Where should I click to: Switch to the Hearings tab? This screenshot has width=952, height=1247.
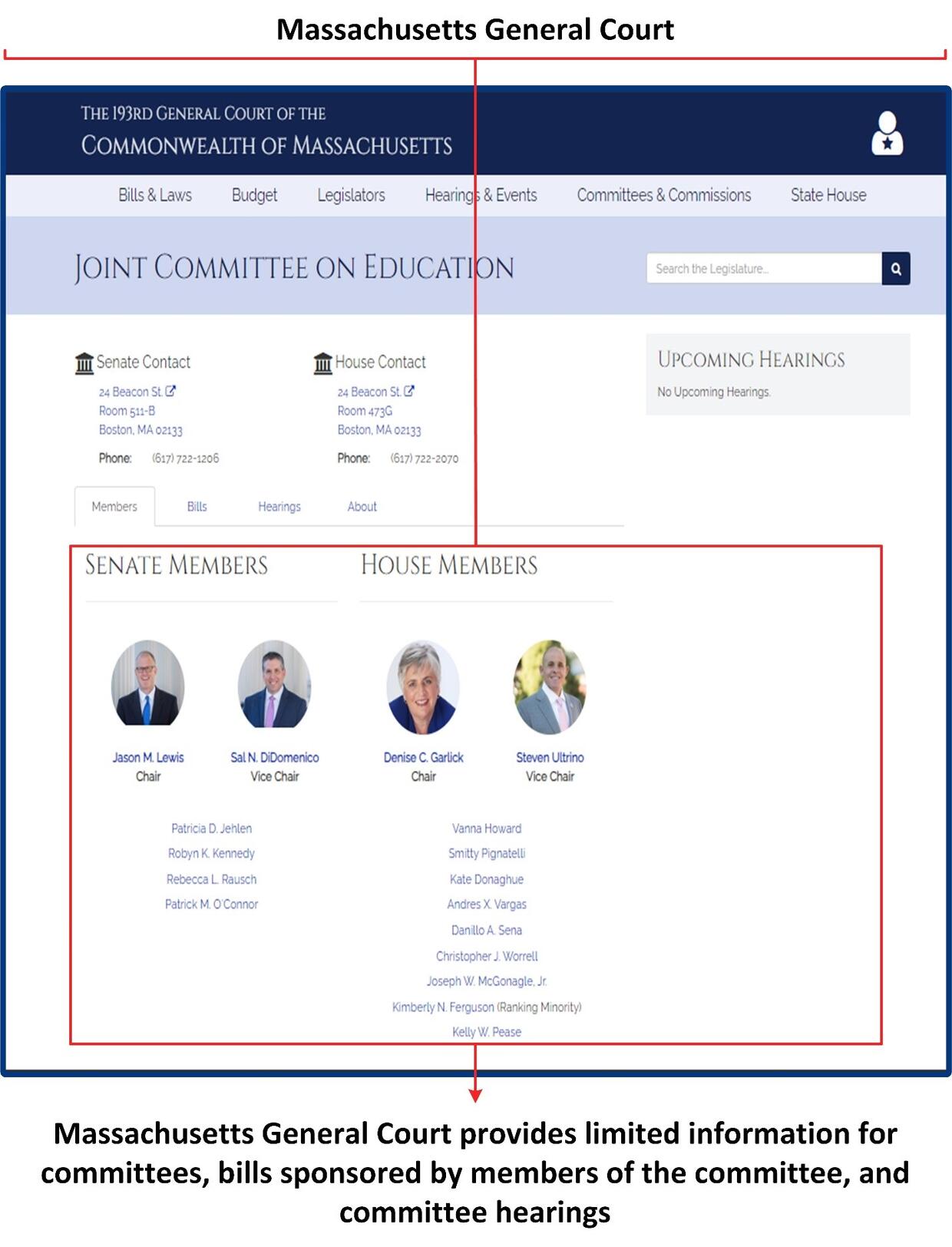pyautogui.click(x=279, y=507)
